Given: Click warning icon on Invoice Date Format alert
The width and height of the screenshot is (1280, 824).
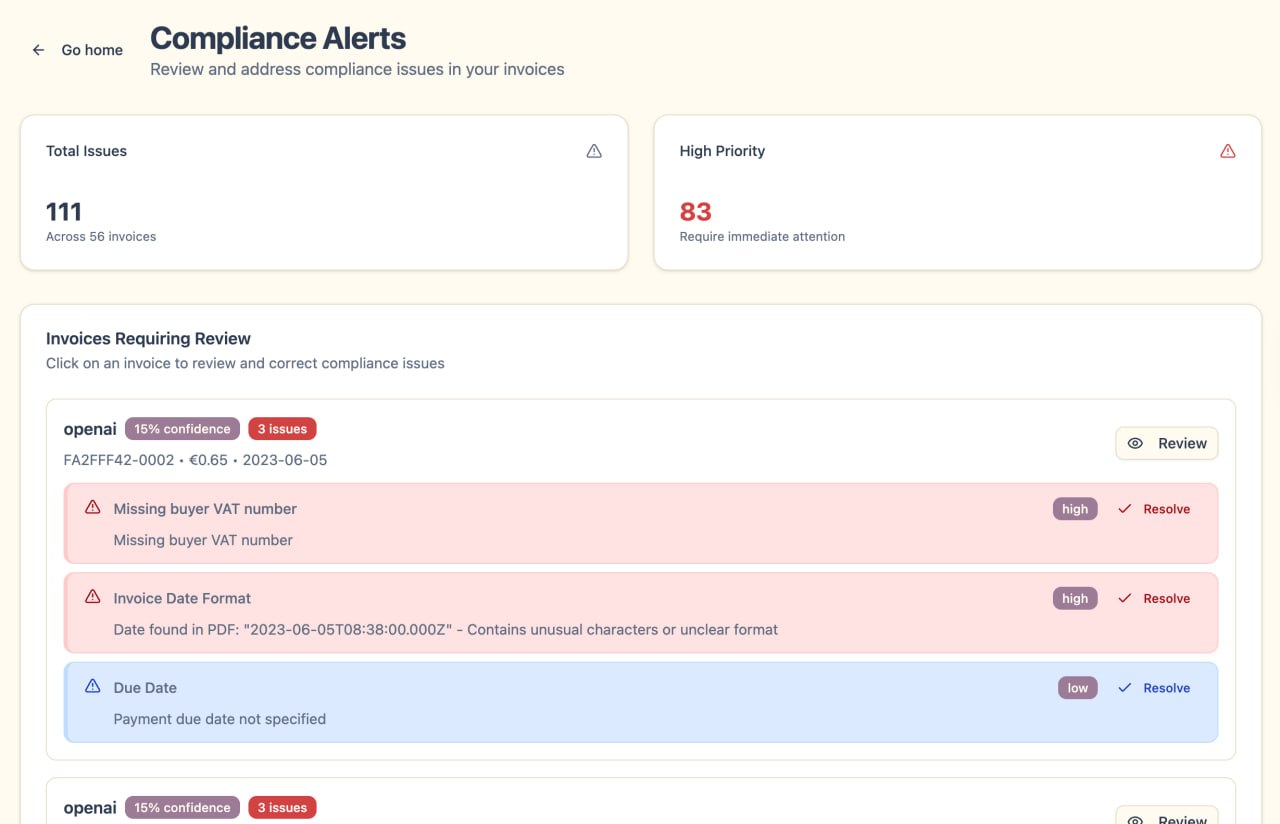Looking at the screenshot, I should click(x=93, y=597).
